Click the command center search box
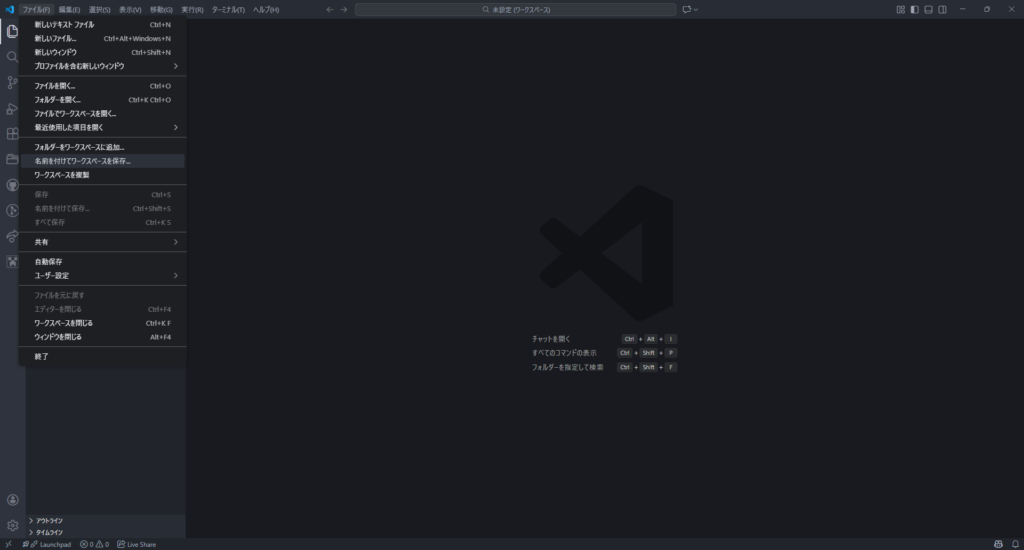This screenshot has width=1024, height=550. click(515, 9)
